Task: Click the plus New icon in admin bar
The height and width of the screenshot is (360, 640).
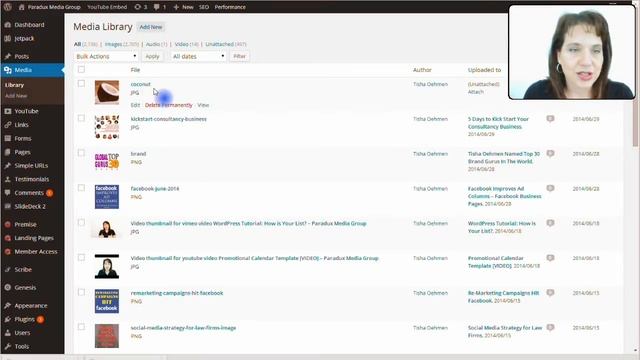Action: click(176, 7)
